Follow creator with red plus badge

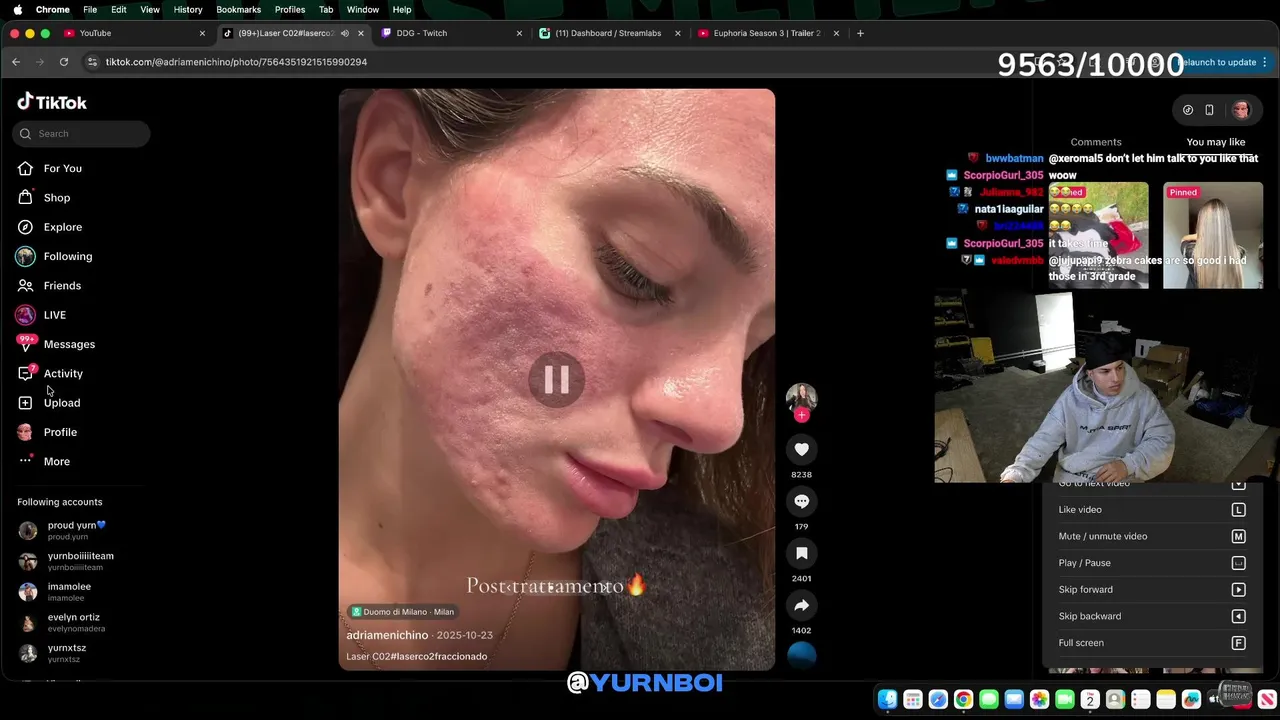(x=801, y=415)
